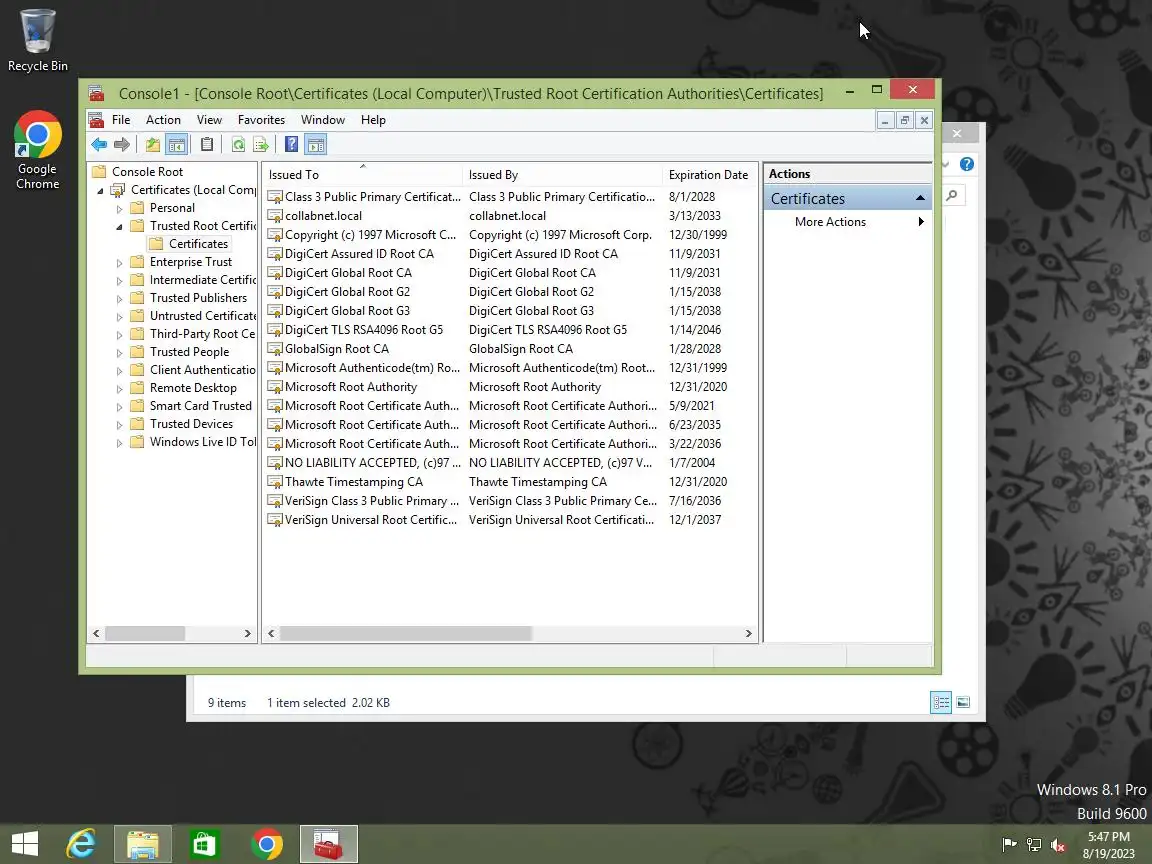The image size is (1152, 864).
Task: Click the Copy clipboard toolbar icon
Action: pyautogui.click(x=207, y=145)
